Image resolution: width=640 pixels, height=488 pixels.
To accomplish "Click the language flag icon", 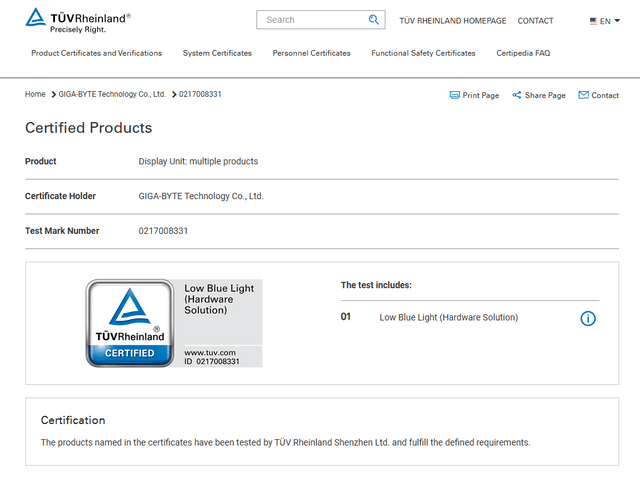I will coord(593,21).
